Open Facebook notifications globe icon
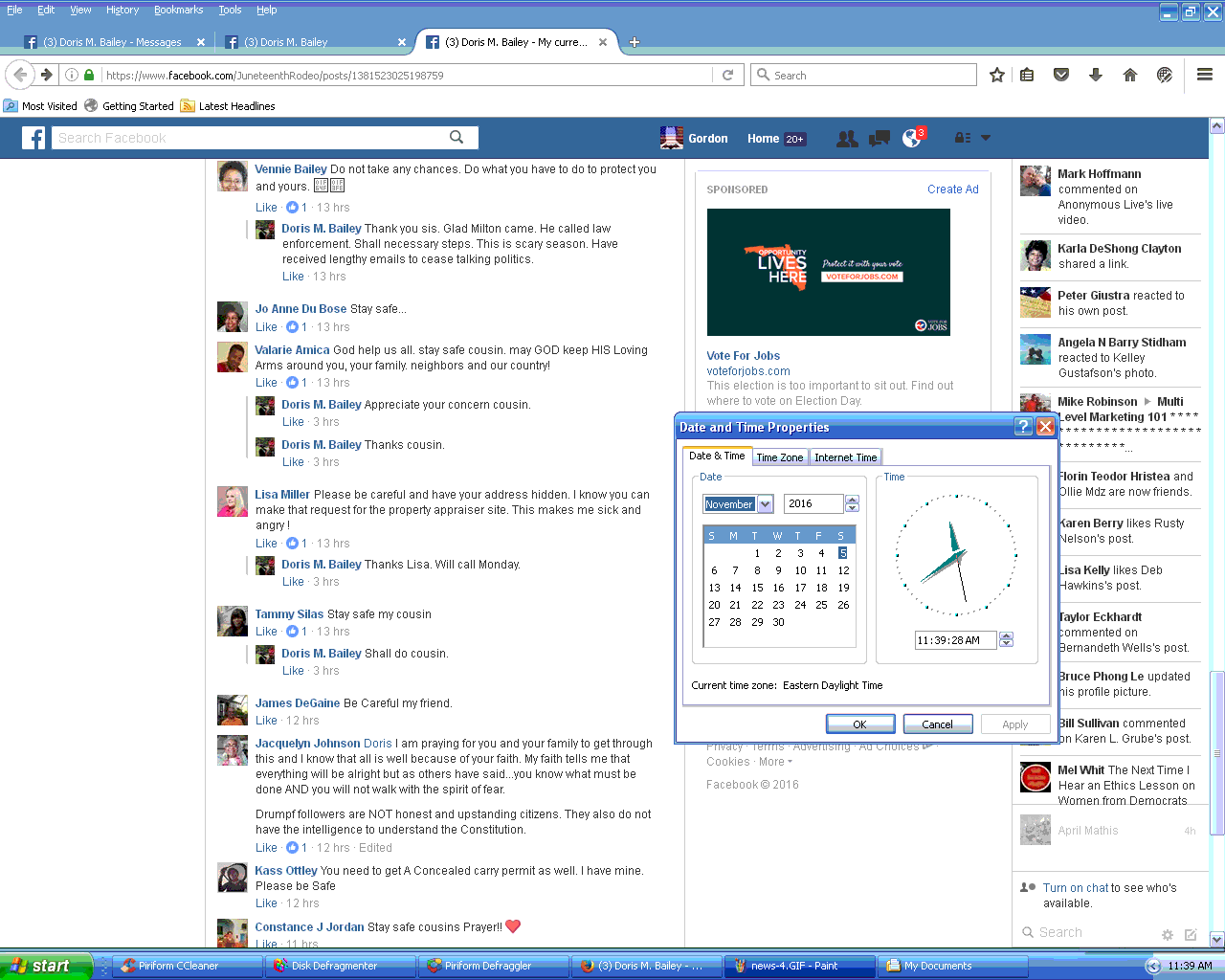Screen dimensions: 1225x980 [912, 139]
